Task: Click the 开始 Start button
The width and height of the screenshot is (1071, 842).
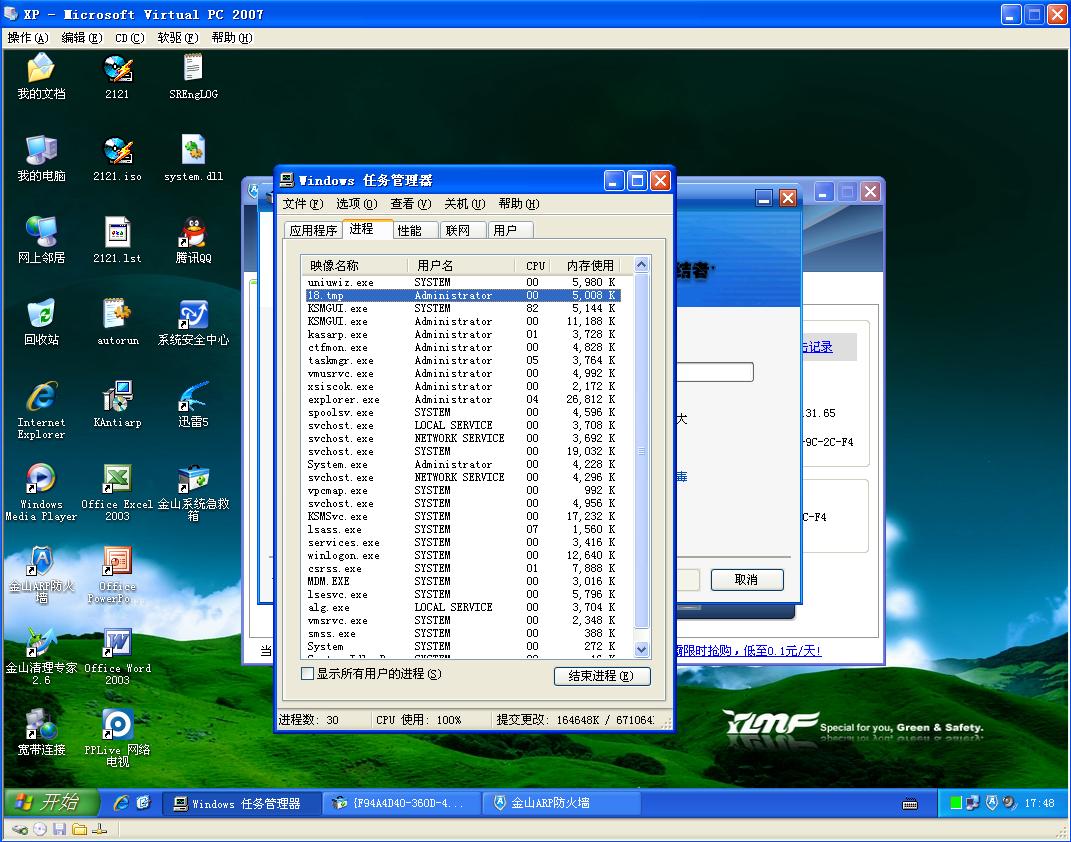Action: (50, 802)
